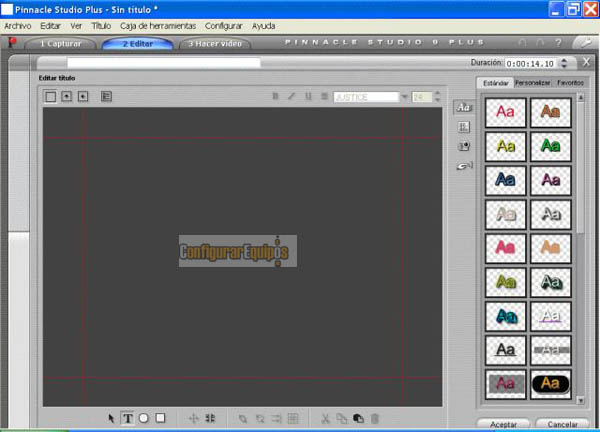Image resolution: width=600 pixels, height=432 pixels.
Task: Apply the yellow Aa text look
Action: [505, 146]
